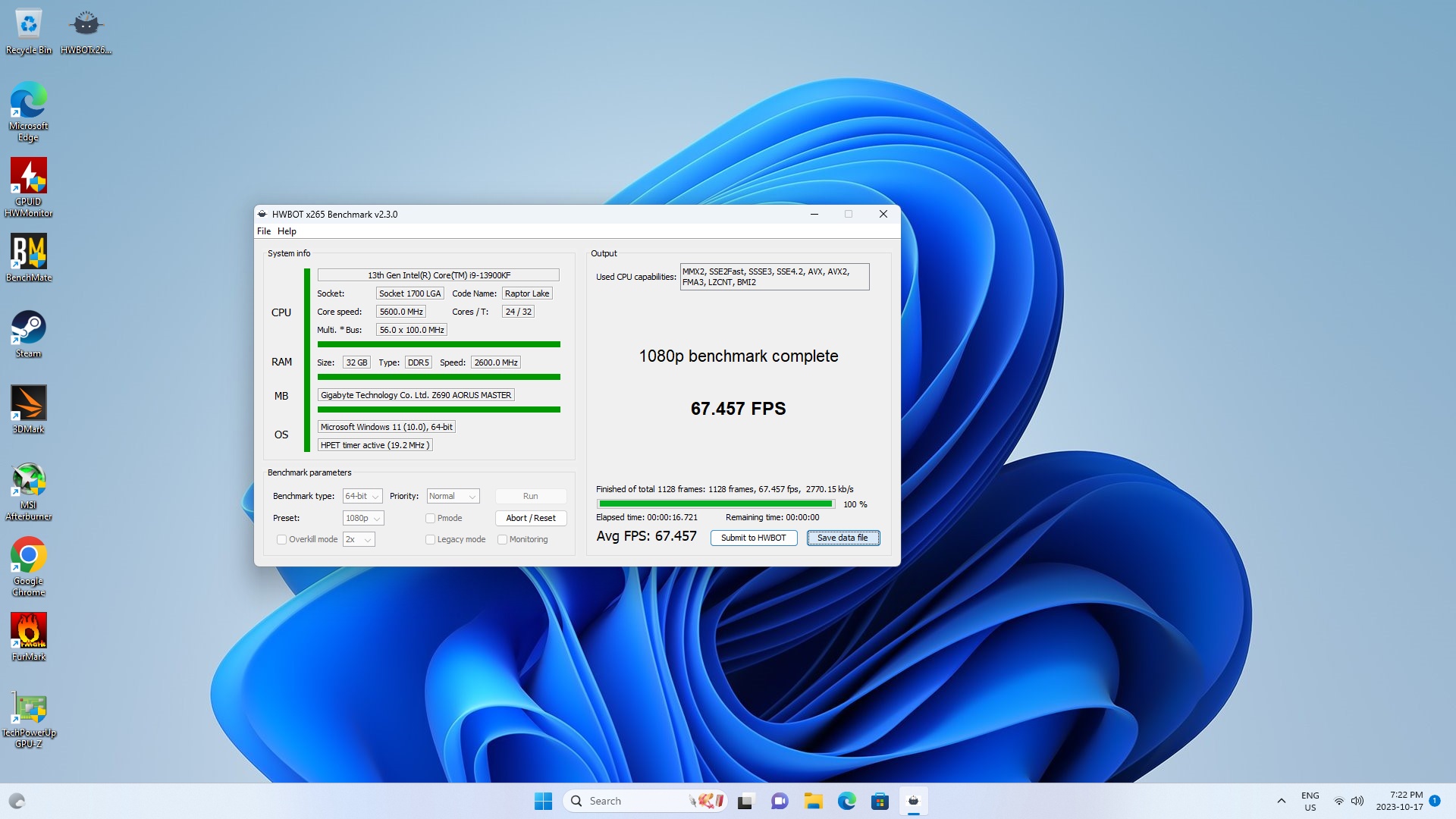
Task: Click the 56.0 x 100.0 MHz multiplier value
Action: coord(412,330)
